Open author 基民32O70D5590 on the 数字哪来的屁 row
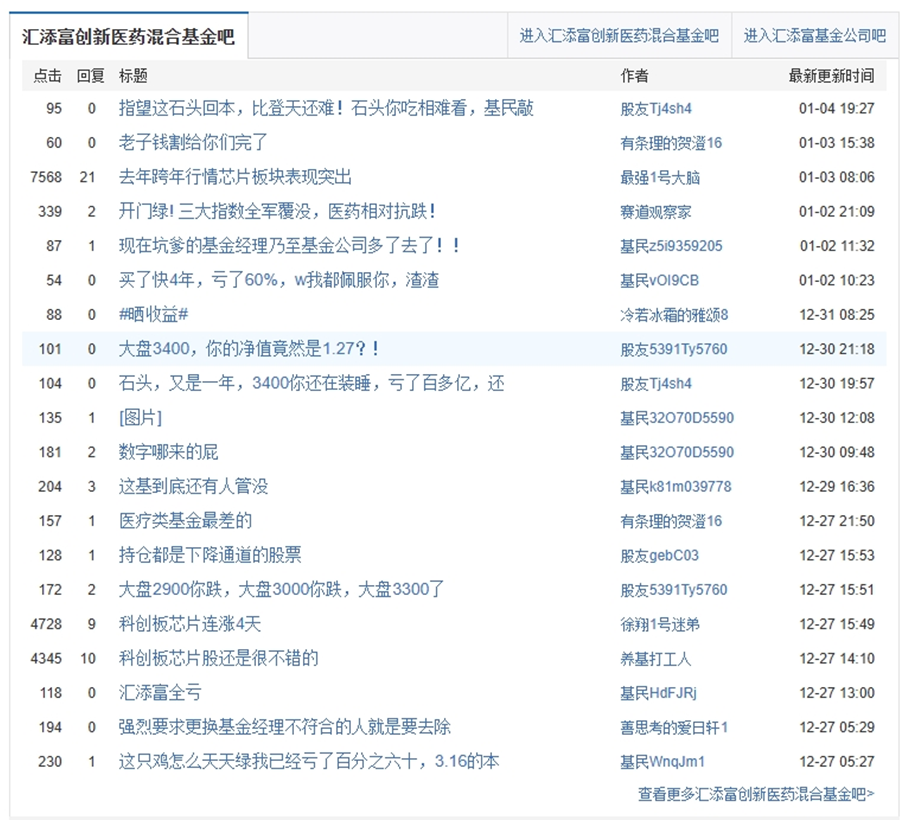The width and height of the screenshot is (904, 822). pyautogui.click(x=677, y=453)
